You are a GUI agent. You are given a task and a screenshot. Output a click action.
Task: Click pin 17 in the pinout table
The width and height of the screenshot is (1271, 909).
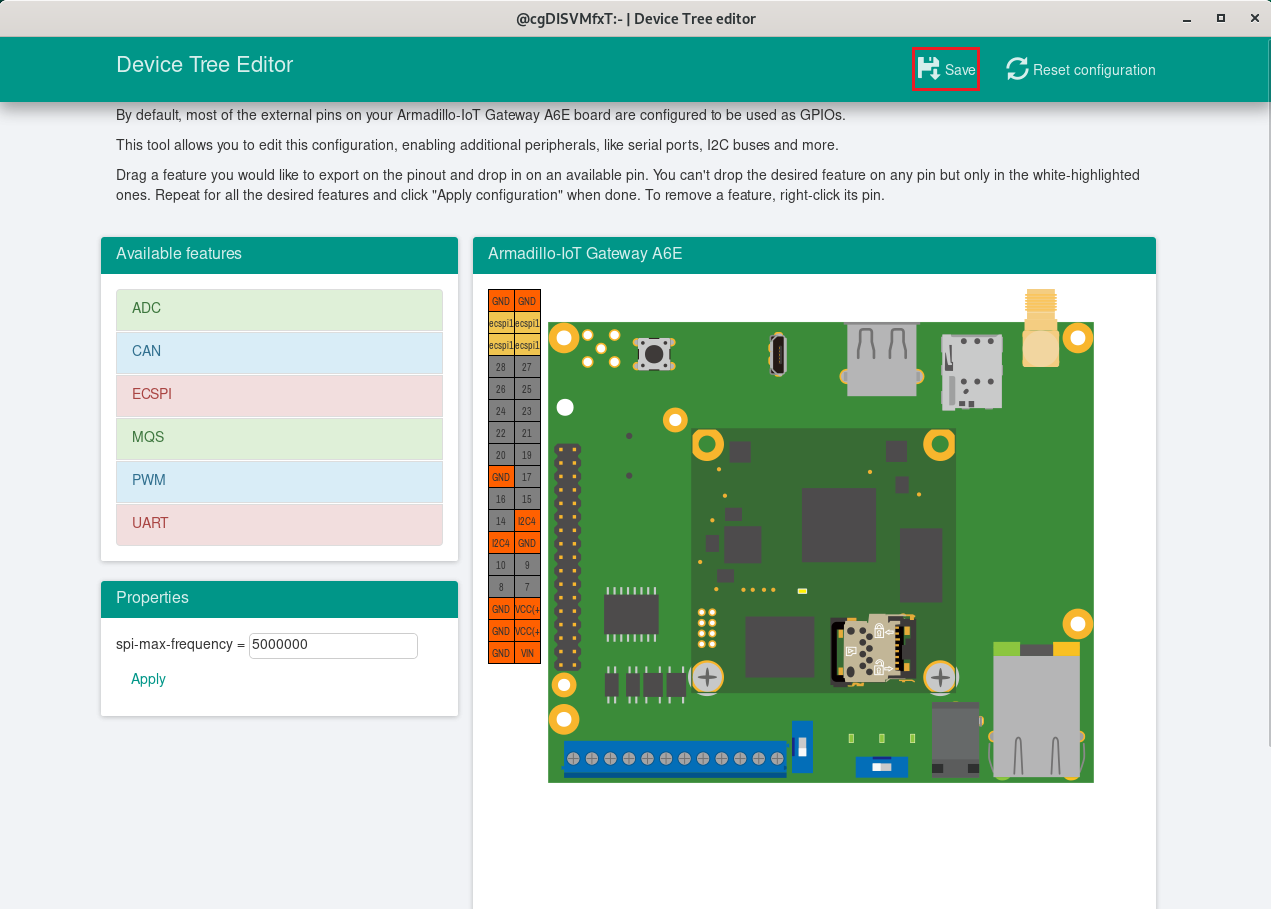point(527,478)
